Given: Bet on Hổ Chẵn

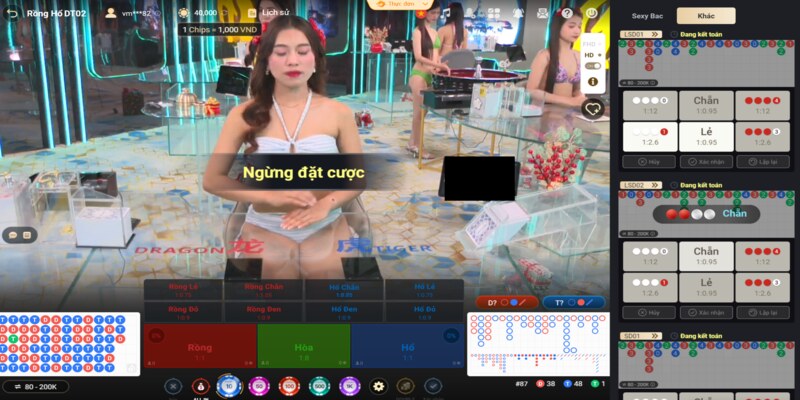Looking at the screenshot, I should [344, 290].
